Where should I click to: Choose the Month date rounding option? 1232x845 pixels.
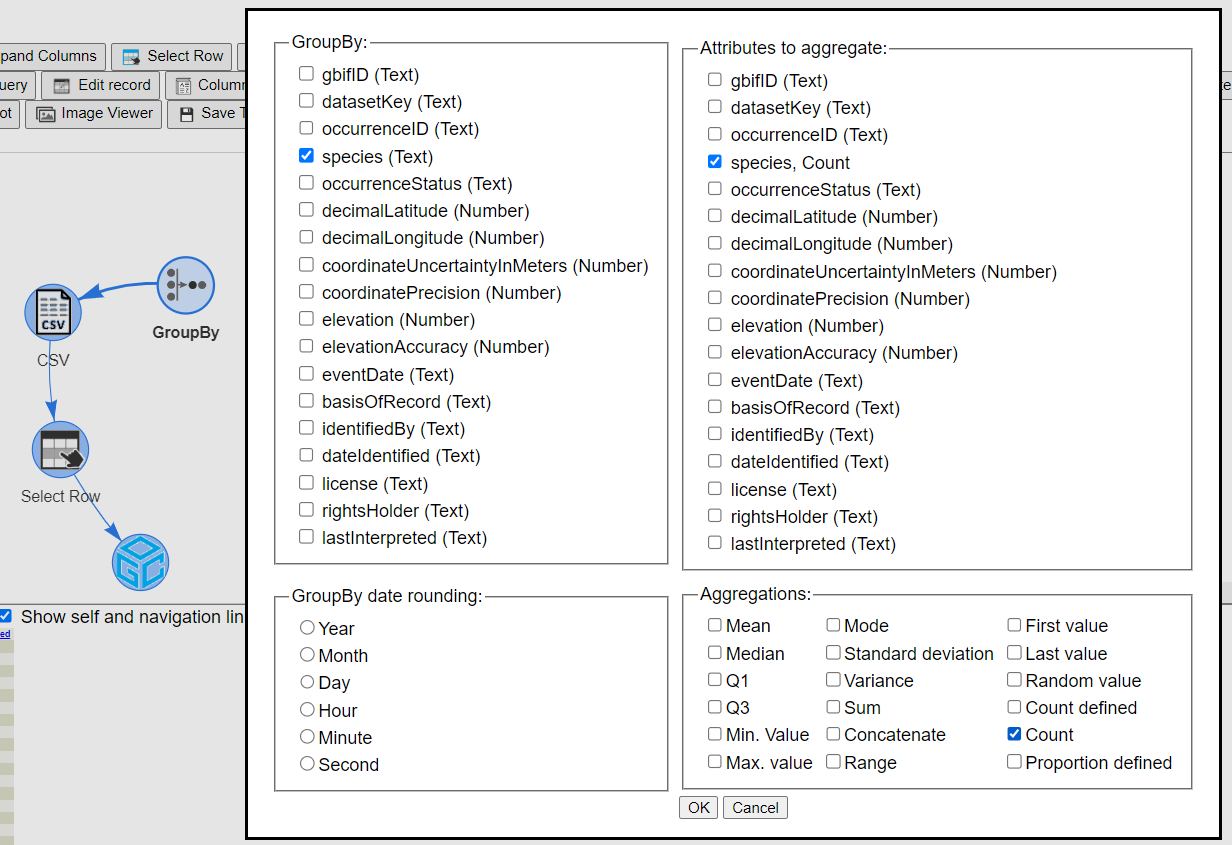tap(308, 655)
